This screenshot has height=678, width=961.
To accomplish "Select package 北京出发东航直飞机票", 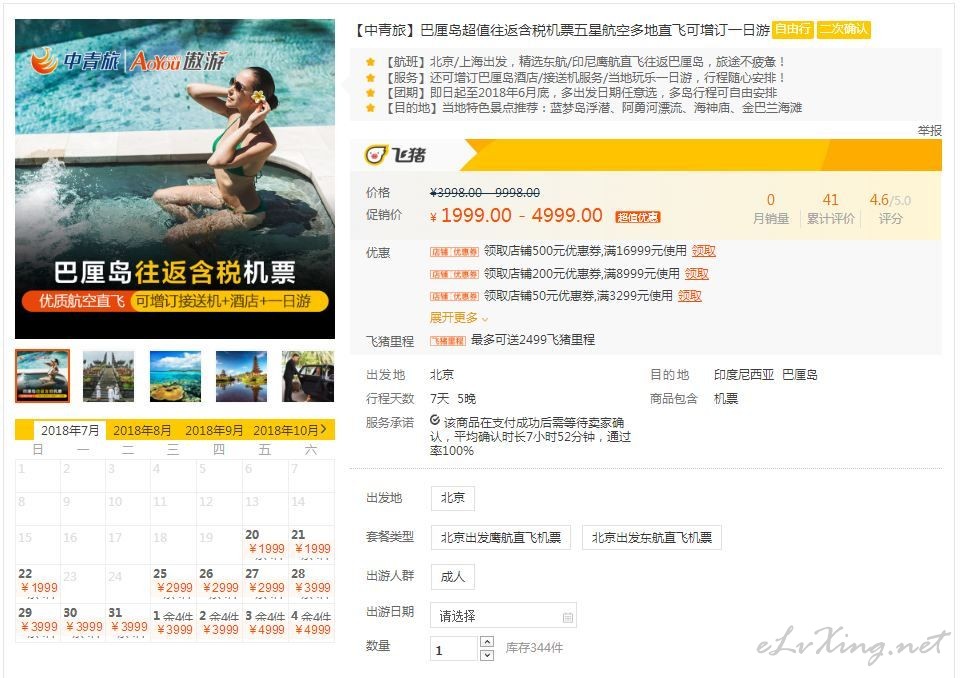I will [651, 537].
